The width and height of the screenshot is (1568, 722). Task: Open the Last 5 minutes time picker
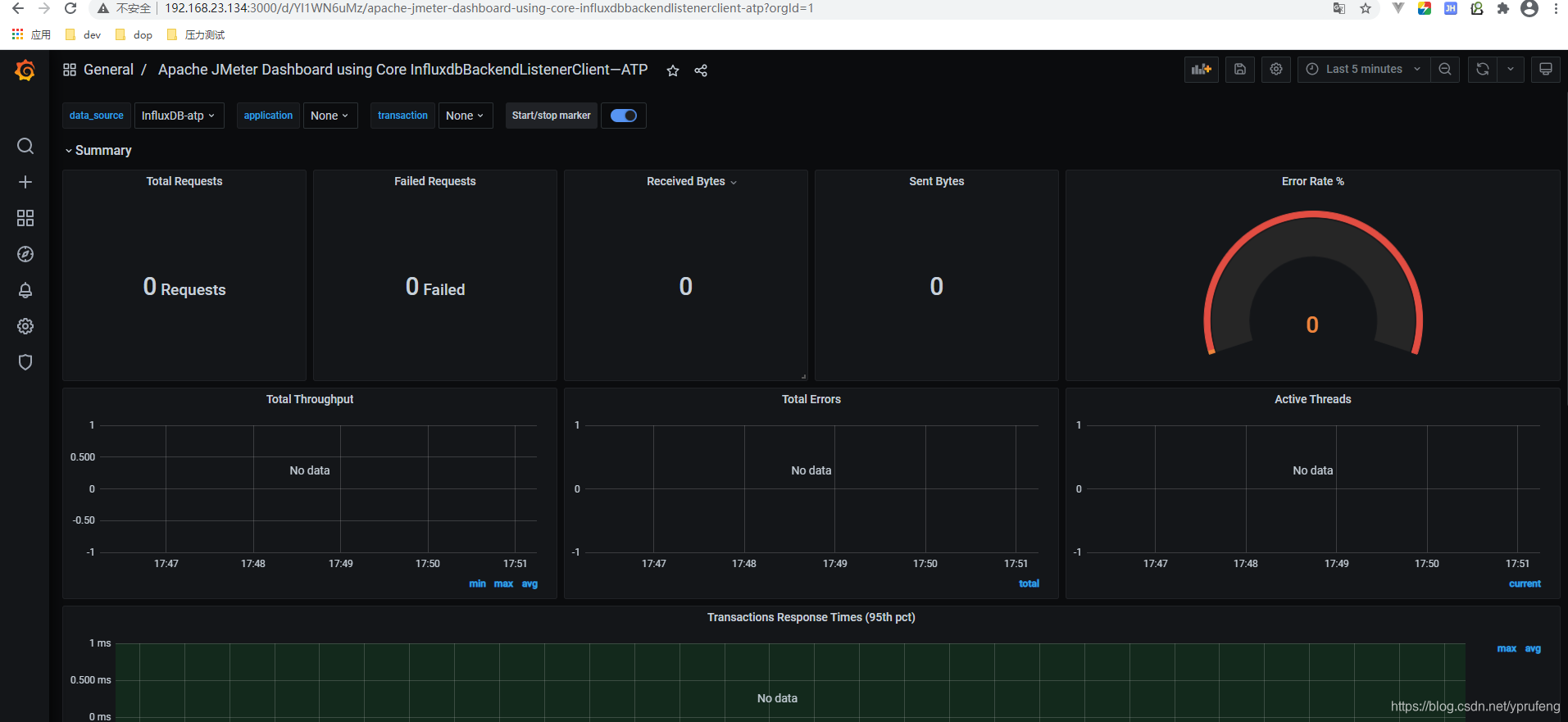pos(1364,70)
